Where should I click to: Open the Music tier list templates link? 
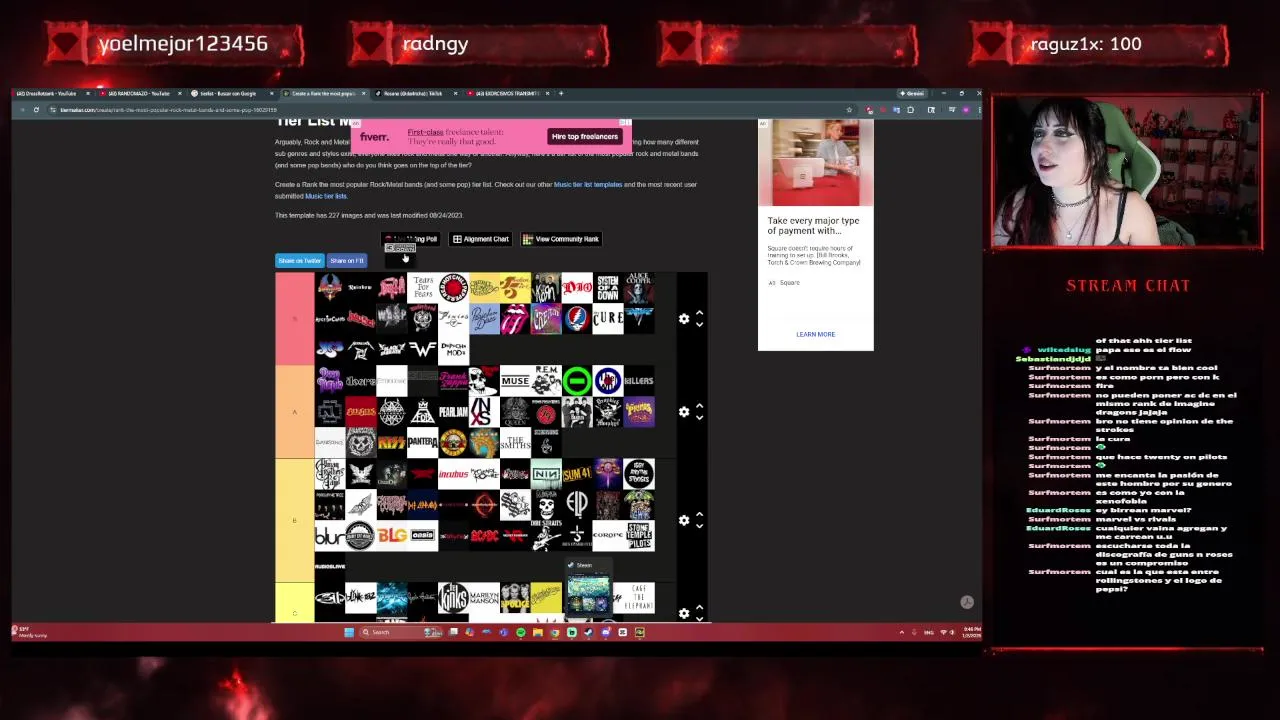point(588,184)
